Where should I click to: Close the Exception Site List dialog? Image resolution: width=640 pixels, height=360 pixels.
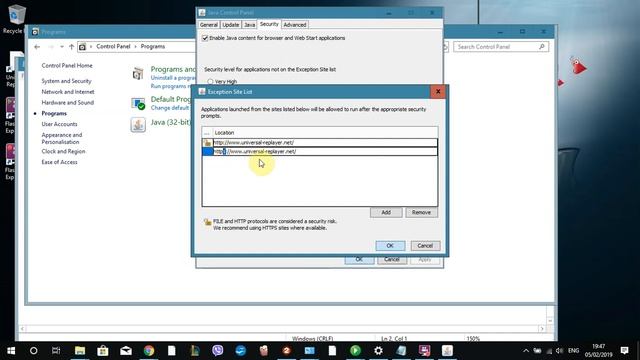[x=438, y=91]
